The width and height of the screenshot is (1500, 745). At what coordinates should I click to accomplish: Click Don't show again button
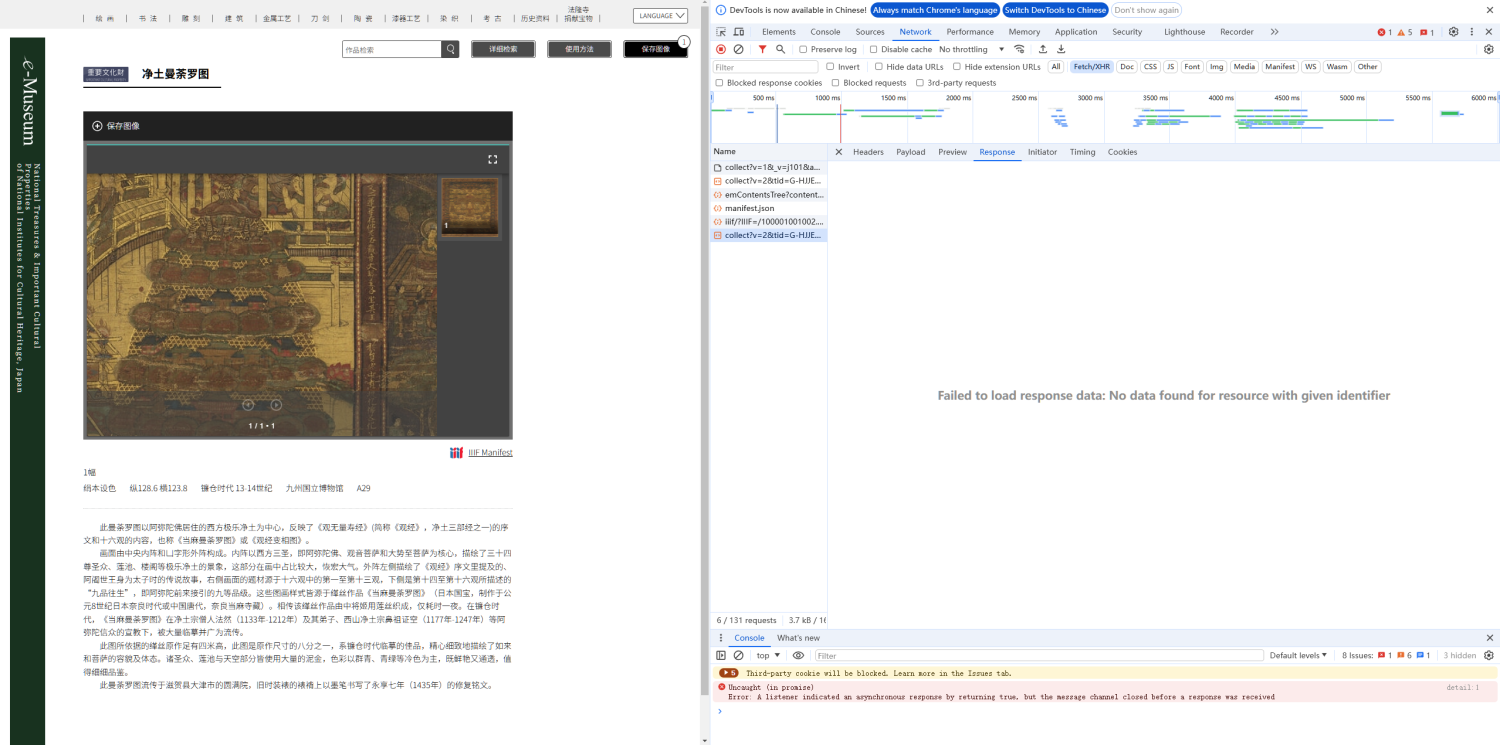(1147, 10)
